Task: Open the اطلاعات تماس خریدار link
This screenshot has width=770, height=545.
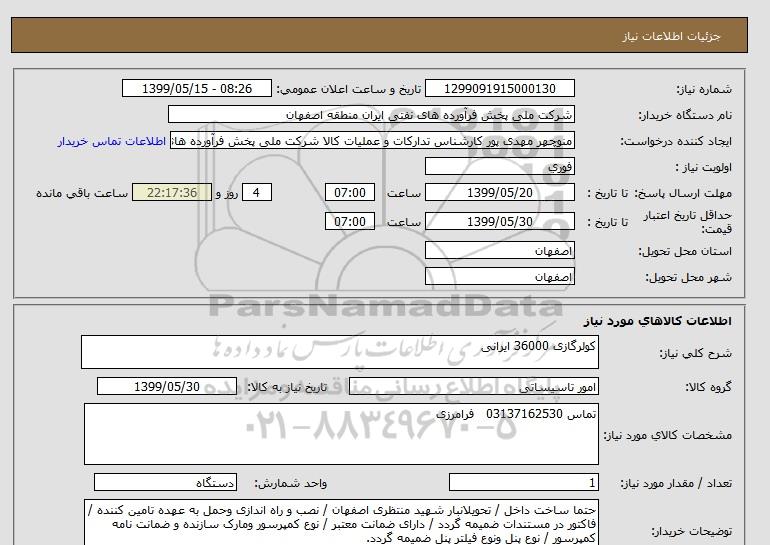Action: click(111, 141)
